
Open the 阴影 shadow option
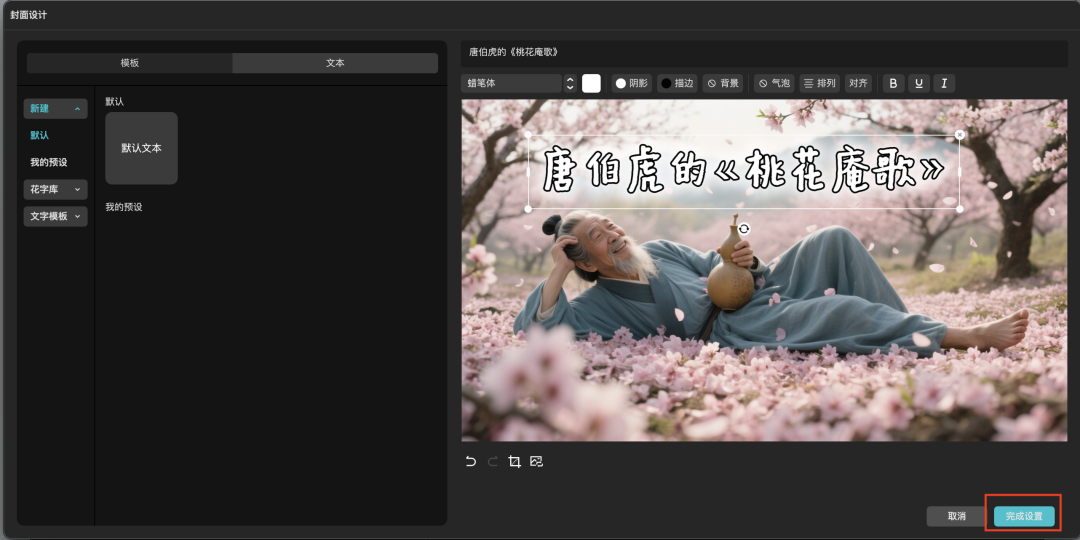[x=632, y=83]
